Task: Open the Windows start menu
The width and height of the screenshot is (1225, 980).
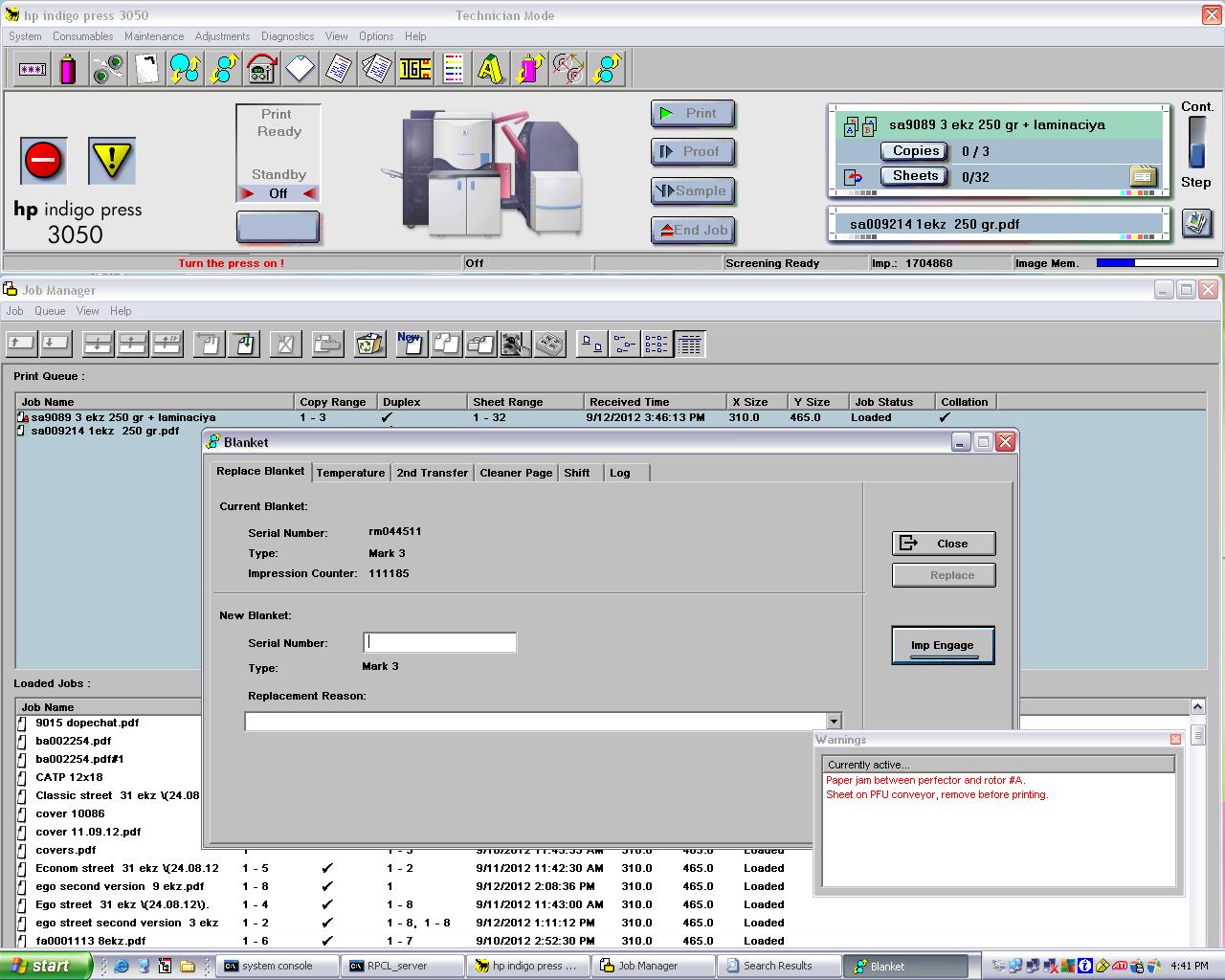Action: pyautogui.click(x=45, y=966)
